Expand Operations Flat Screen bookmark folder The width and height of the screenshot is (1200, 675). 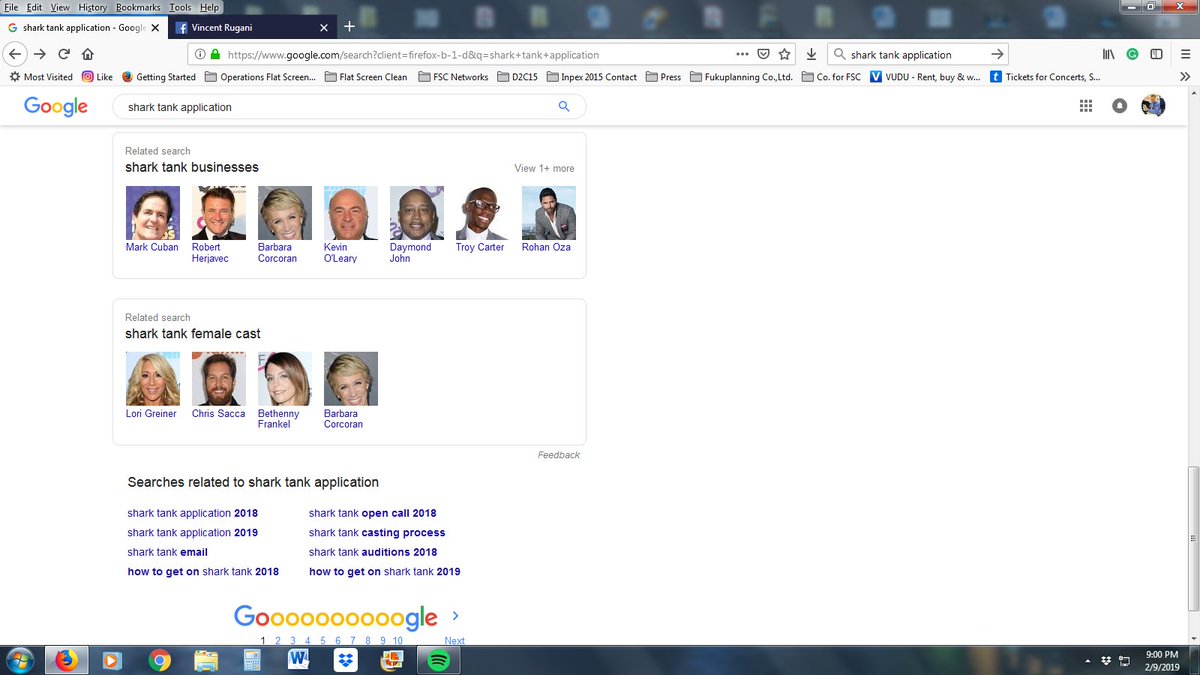tap(260, 76)
